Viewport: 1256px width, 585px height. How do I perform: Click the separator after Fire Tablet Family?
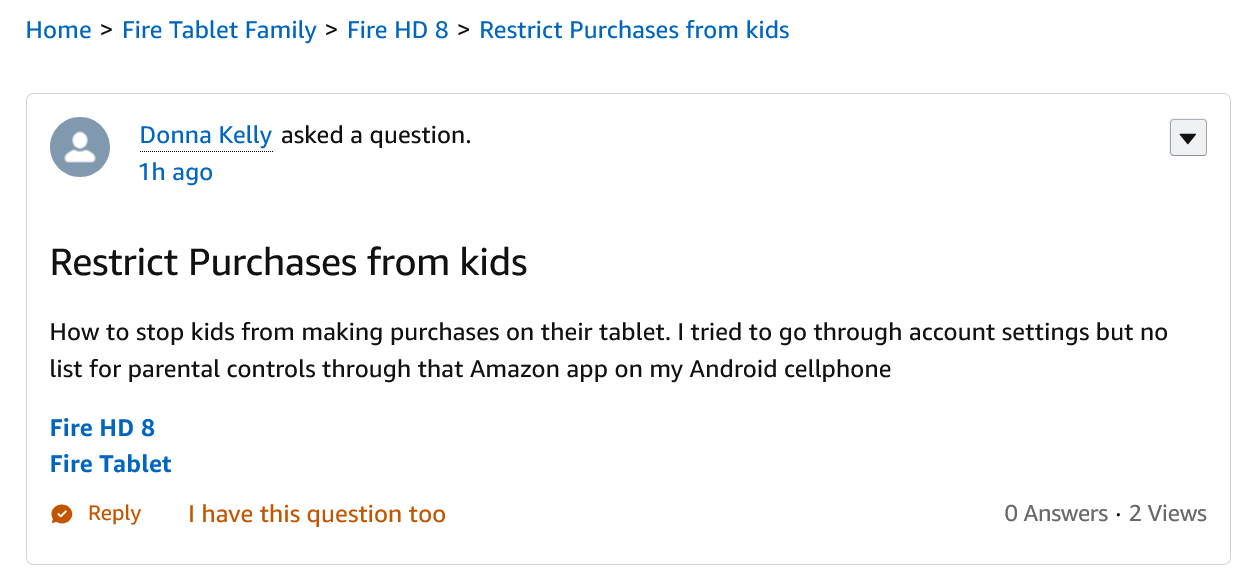click(332, 30)
